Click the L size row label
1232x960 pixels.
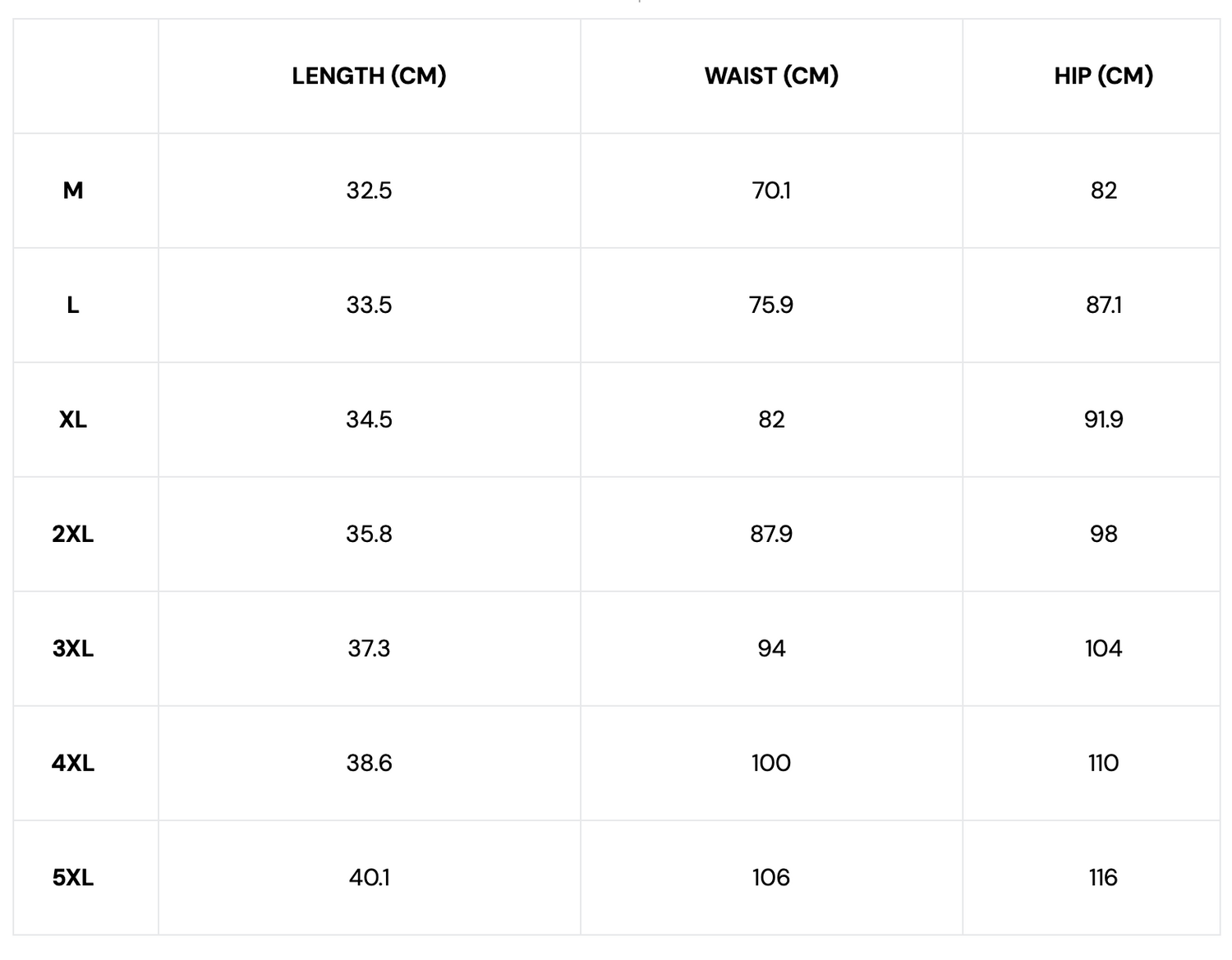[x=73, y=305]
